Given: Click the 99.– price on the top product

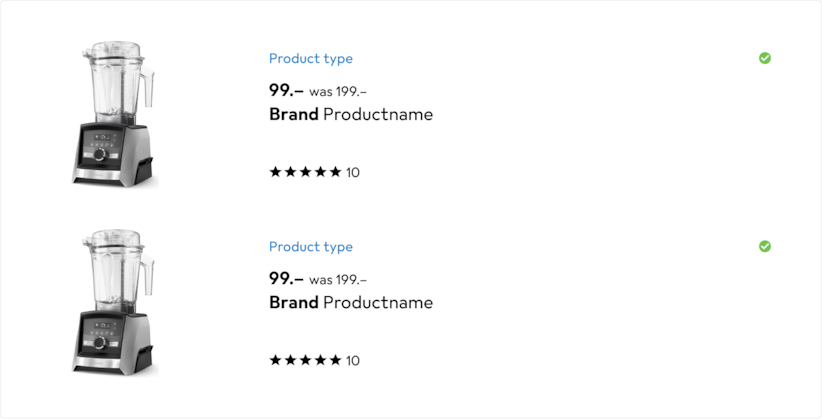Looking at the screenshot, I should 286,90.
